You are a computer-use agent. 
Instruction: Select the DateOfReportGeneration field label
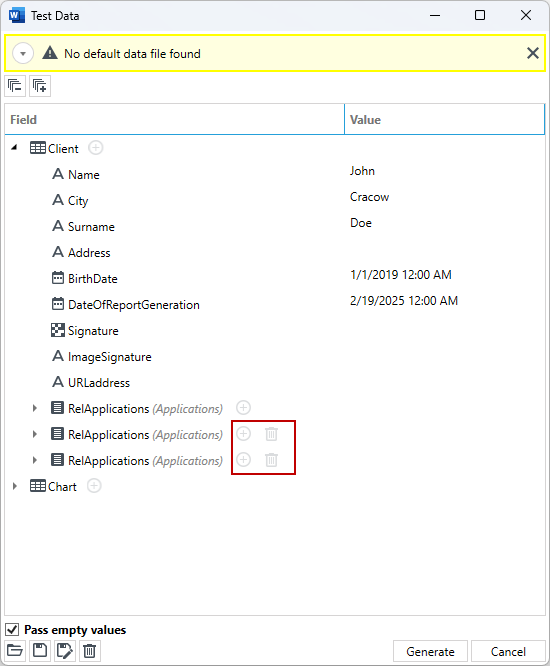134,305
